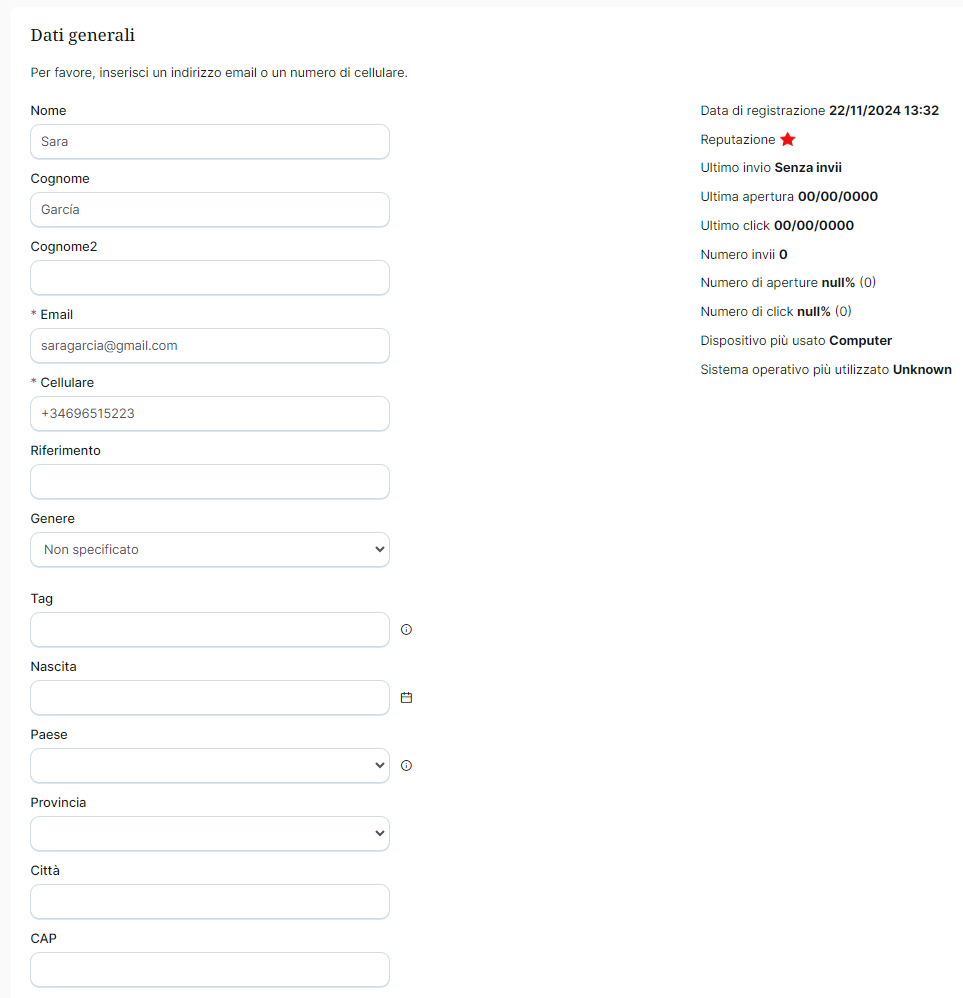Focus the Cognome field containing García
The height and width of the screenshot is (998, 963).
click(210, 210)
